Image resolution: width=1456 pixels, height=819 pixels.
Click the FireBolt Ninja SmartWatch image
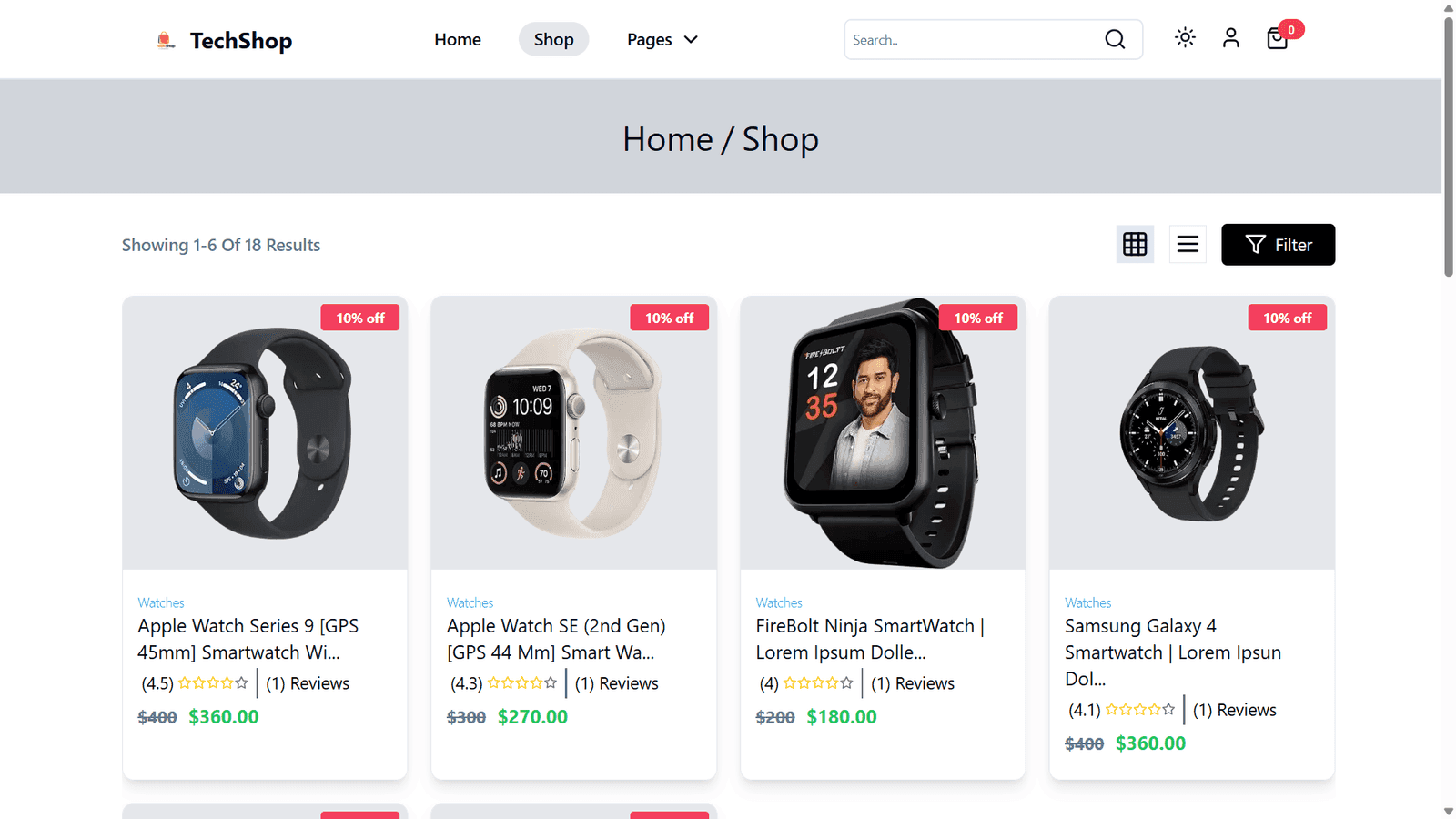click(883, 432)
